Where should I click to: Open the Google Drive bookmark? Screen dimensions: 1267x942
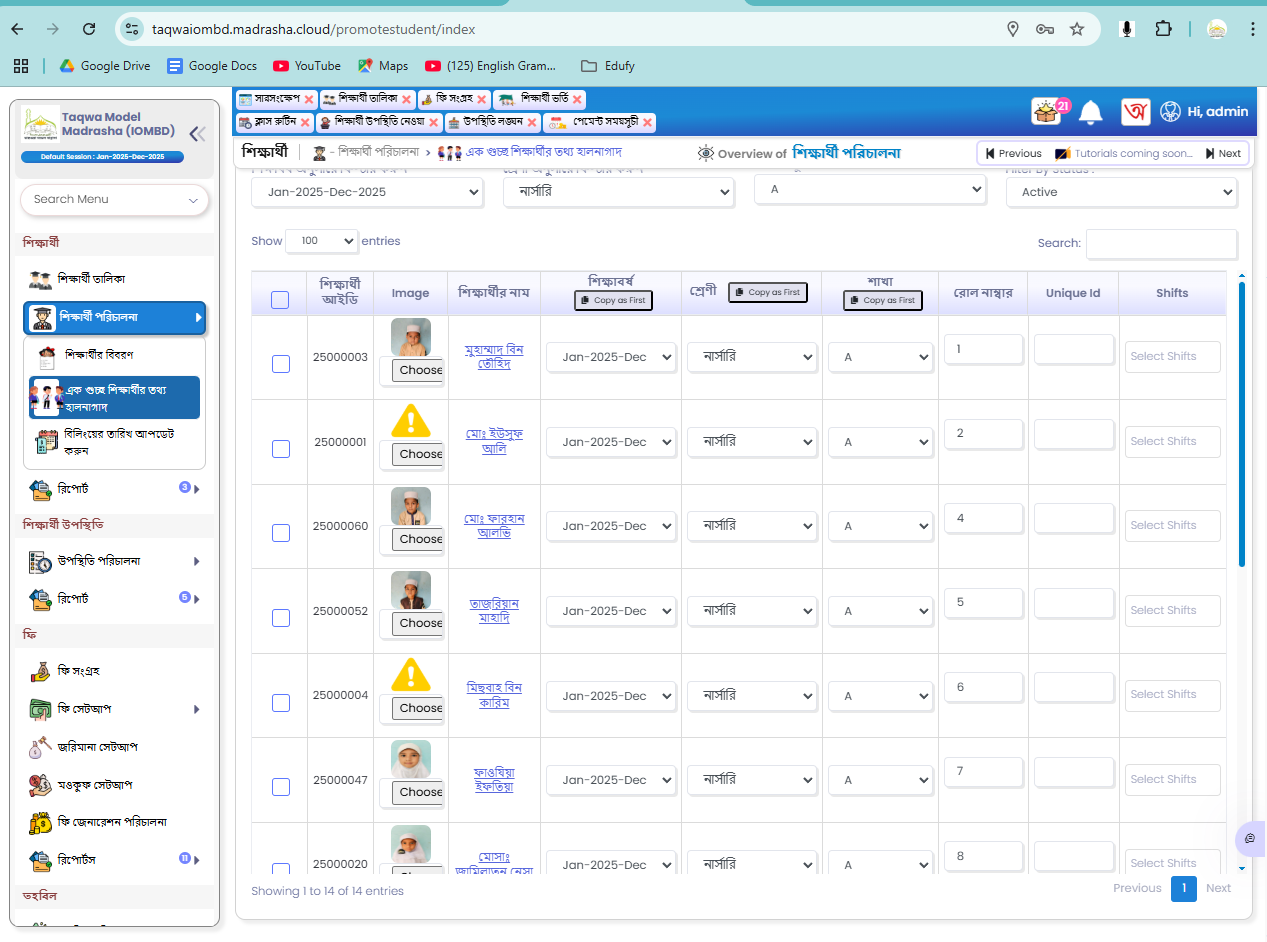(104, 66)
